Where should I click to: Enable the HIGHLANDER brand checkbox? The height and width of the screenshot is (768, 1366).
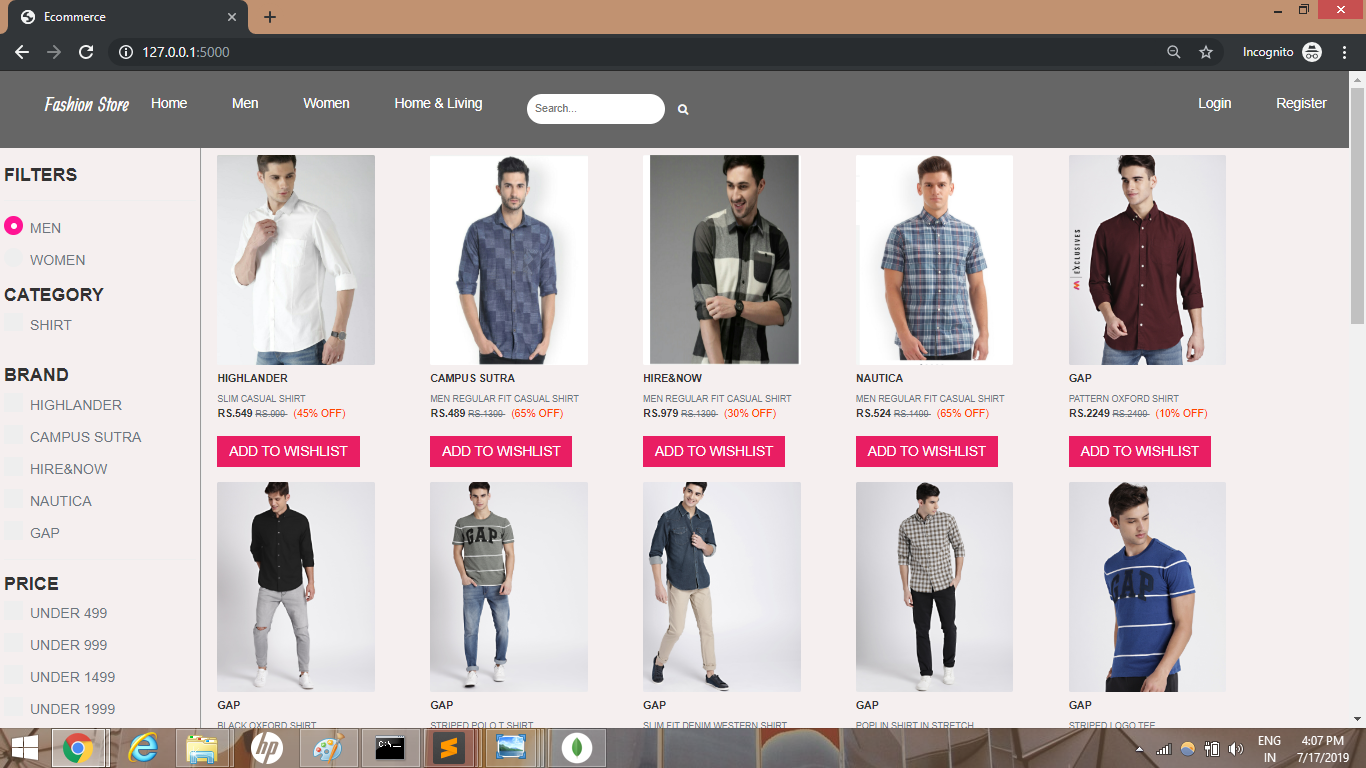[13, 403]
